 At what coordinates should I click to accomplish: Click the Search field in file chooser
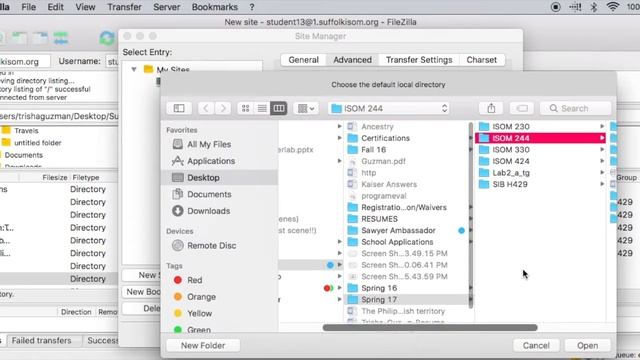click(576, 108)
